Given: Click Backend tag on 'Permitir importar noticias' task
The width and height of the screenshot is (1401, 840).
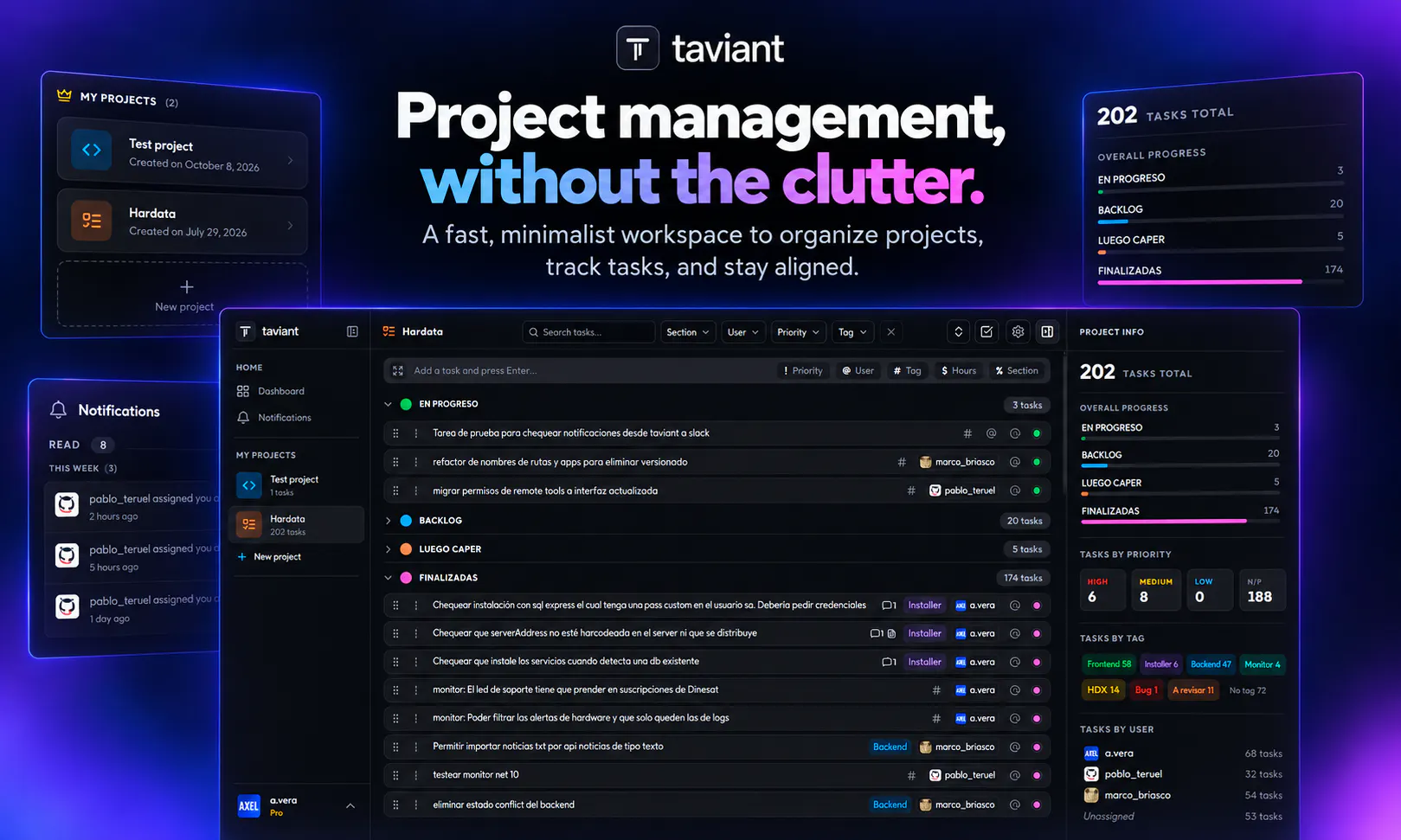Looking at the screenshot, I should [x=890, y=747].
